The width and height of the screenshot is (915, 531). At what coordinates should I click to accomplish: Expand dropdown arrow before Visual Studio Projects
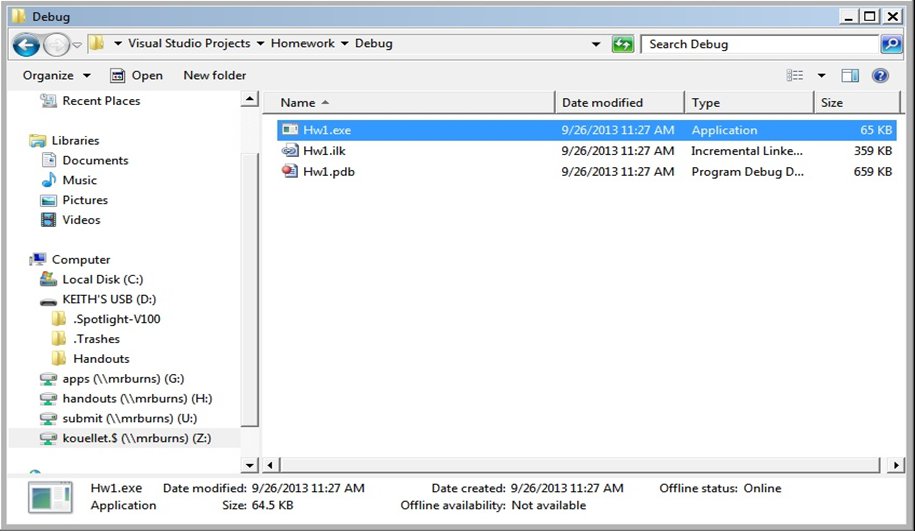pyautogui.click(x=118, y=44)
